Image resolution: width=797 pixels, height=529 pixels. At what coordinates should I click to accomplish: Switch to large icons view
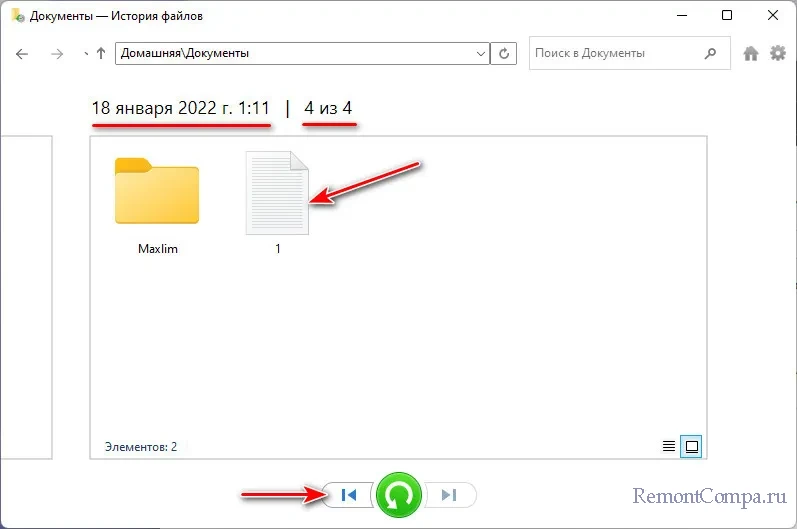point(690,446)
